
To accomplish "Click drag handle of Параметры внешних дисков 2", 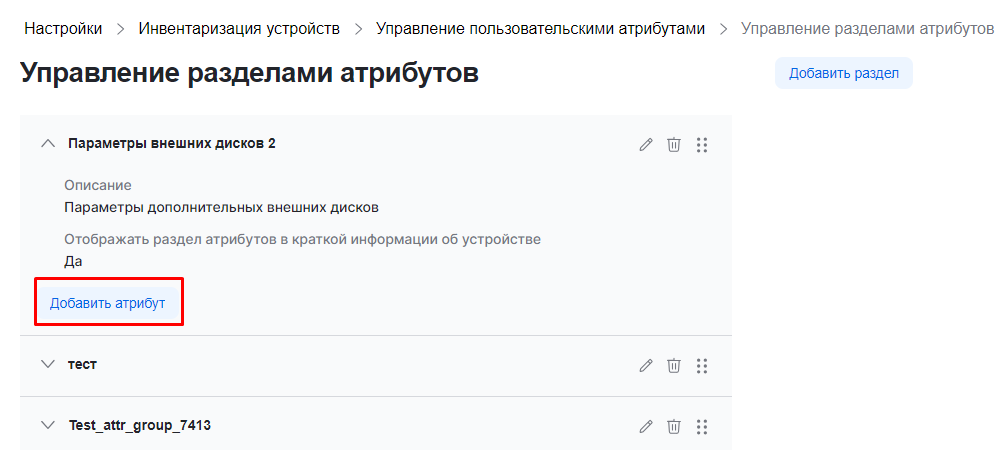I will click(x=702, y=145).
